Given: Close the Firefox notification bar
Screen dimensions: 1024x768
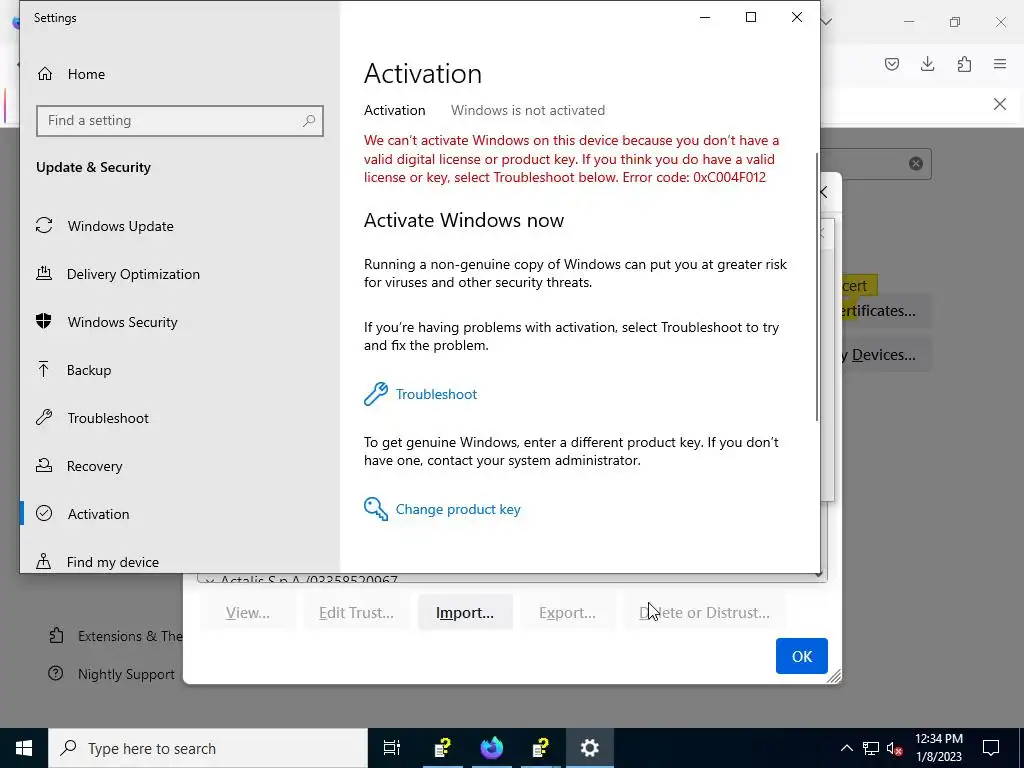Looking at the screenshot, I should coord(1000,104).
